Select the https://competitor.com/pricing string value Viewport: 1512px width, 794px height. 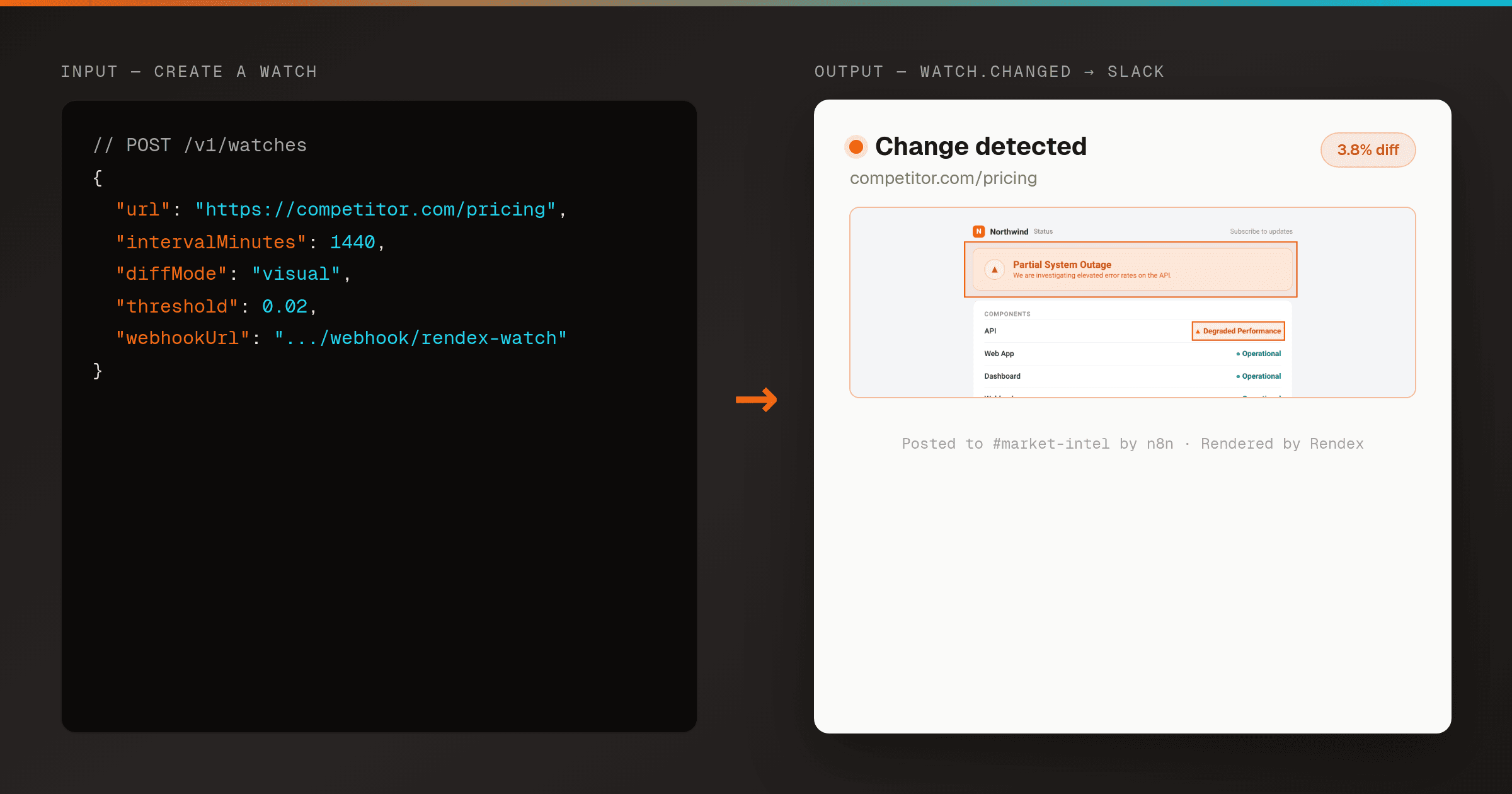coord(375,209)
